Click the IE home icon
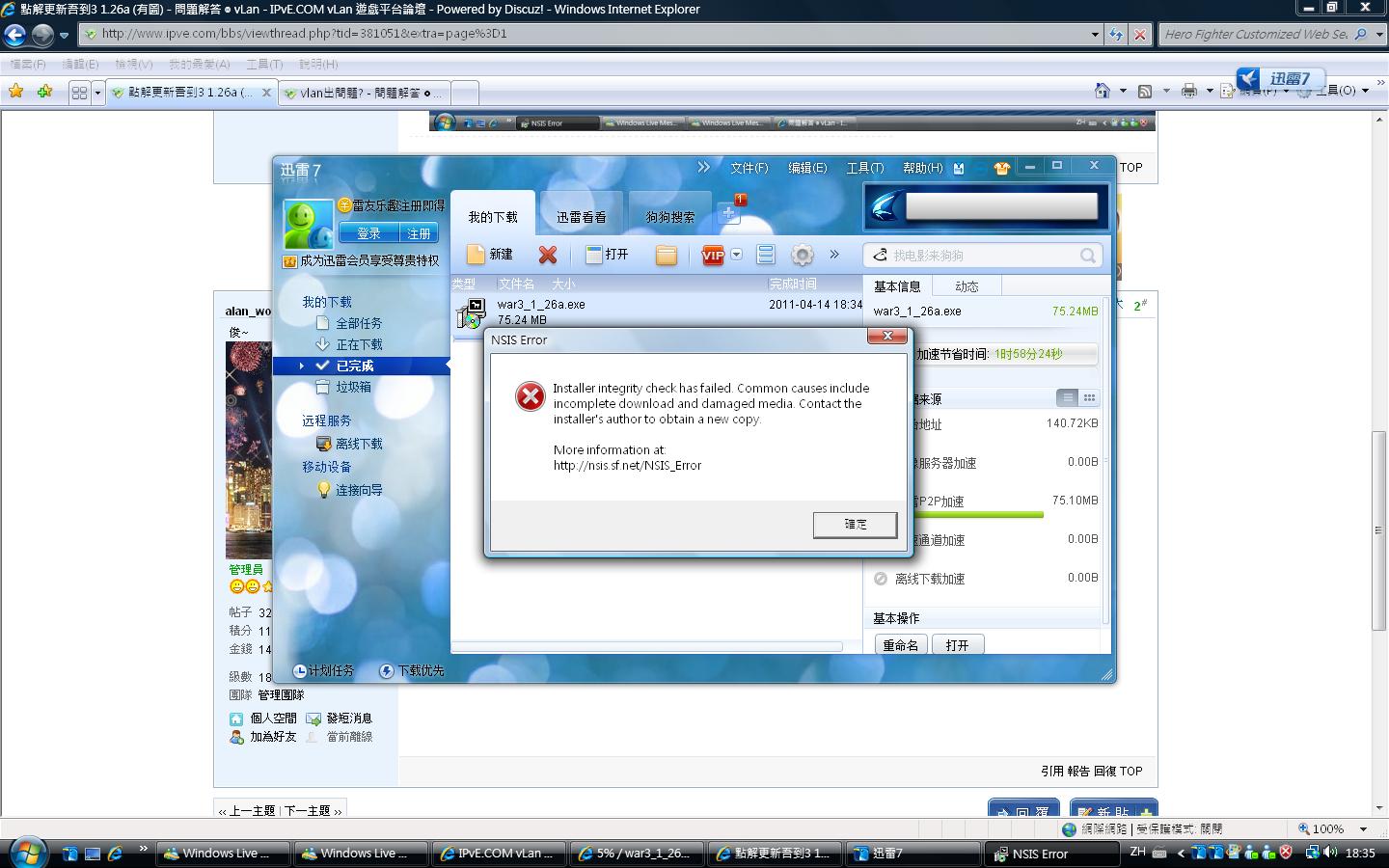Screen dimensions: 1389x868 tap(1103, 91)
